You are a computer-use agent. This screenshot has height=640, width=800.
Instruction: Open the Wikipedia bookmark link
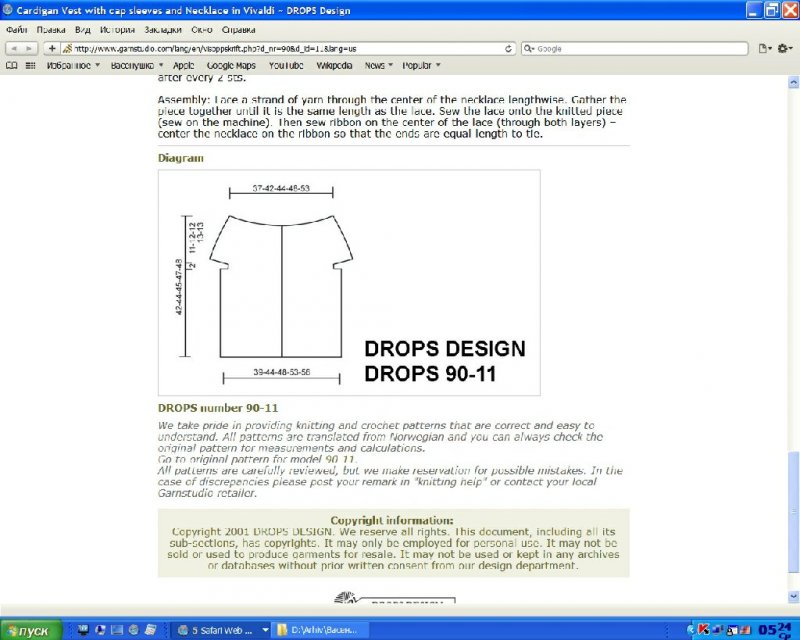pyautogui.click(x=334, y=66)
